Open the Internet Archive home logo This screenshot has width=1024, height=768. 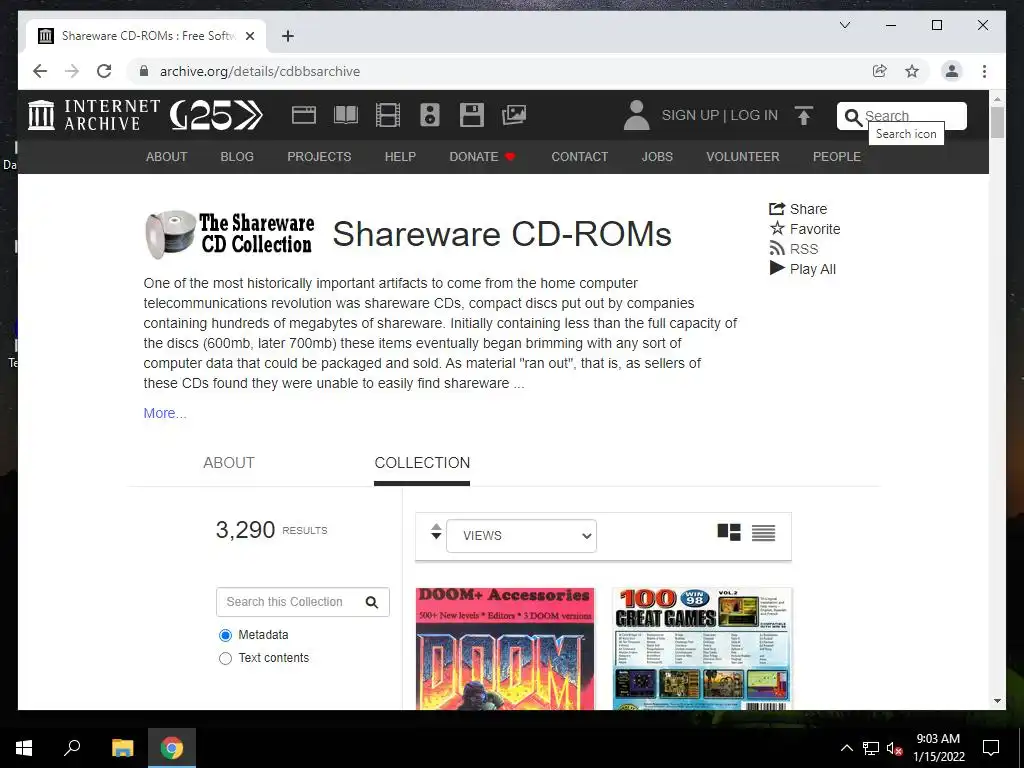(94, 115)
